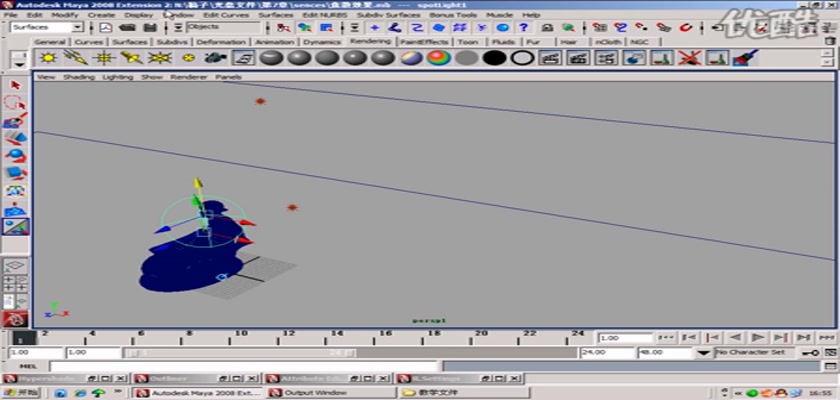The width and height of the screenshot is (840, 400).
Task: Click the playback end field showing 24.00
Action: [x=608, y=353]
